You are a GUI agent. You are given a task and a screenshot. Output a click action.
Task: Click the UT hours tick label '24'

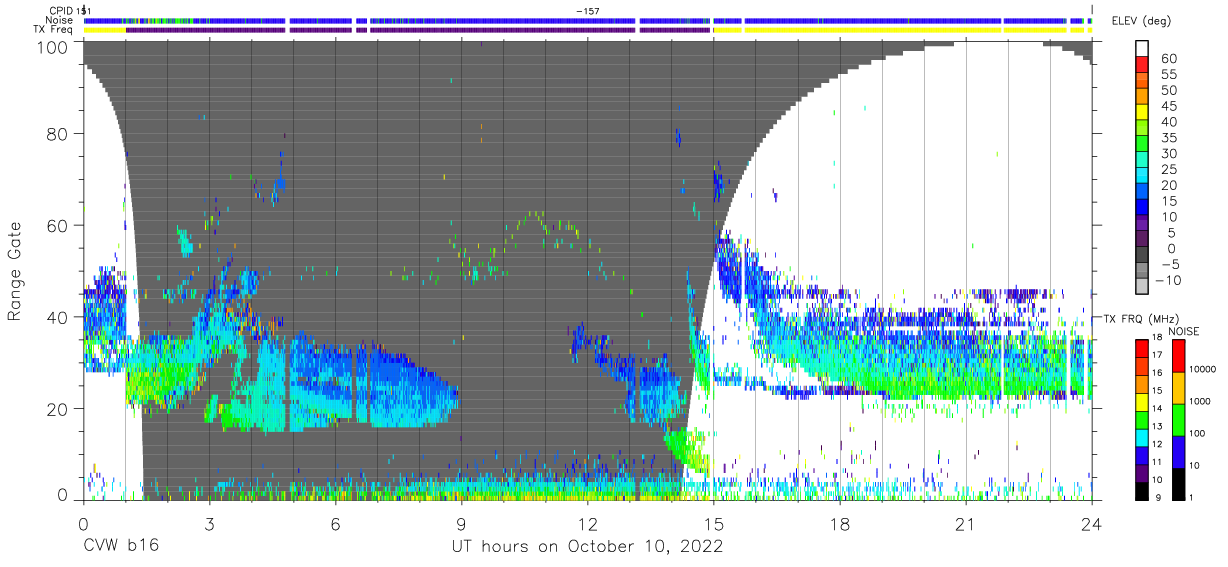coord(1092,523)
